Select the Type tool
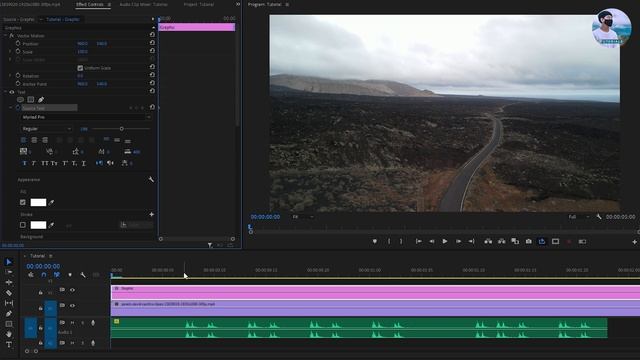Viewport: 640px width, 360px height. pos(9,344)
